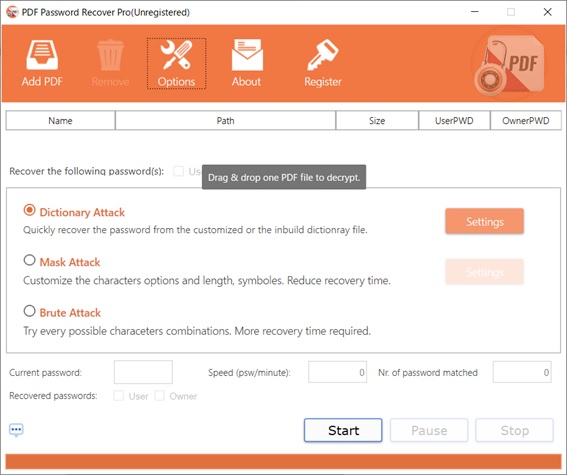567x475 pixels.
Task: Click the Speed (psw/minute) field
Action: point(337,372)
